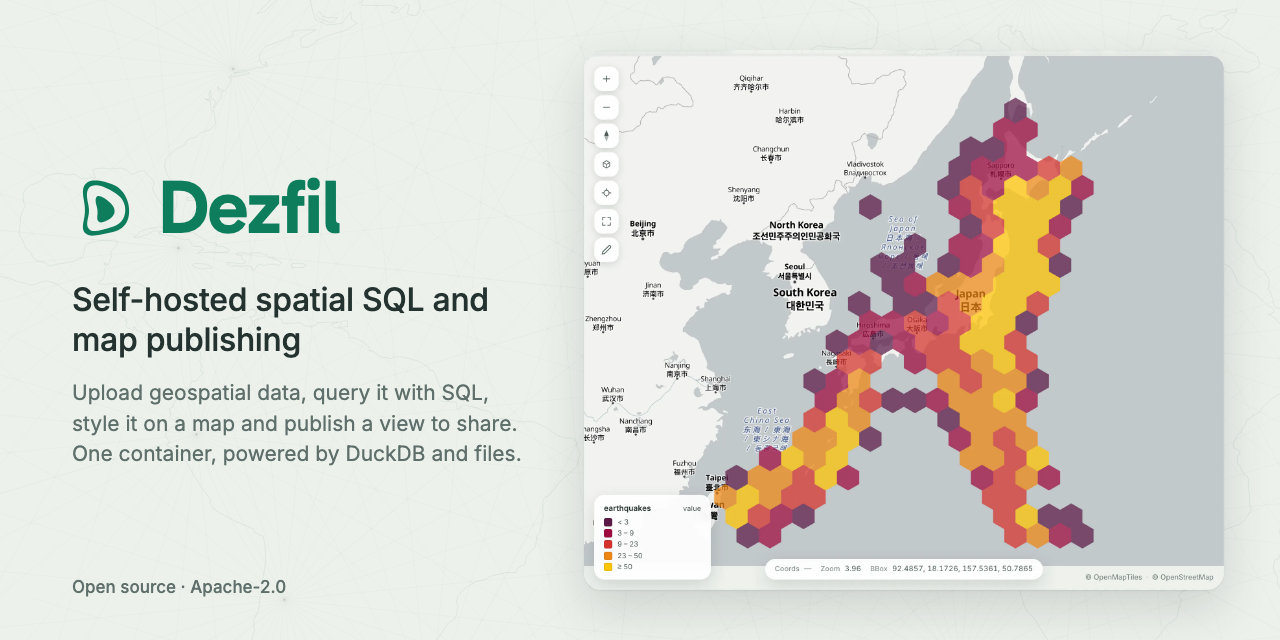1280x640 pixels.
Task: Click the Zhengzhou city label
Action: pos(603,322)
